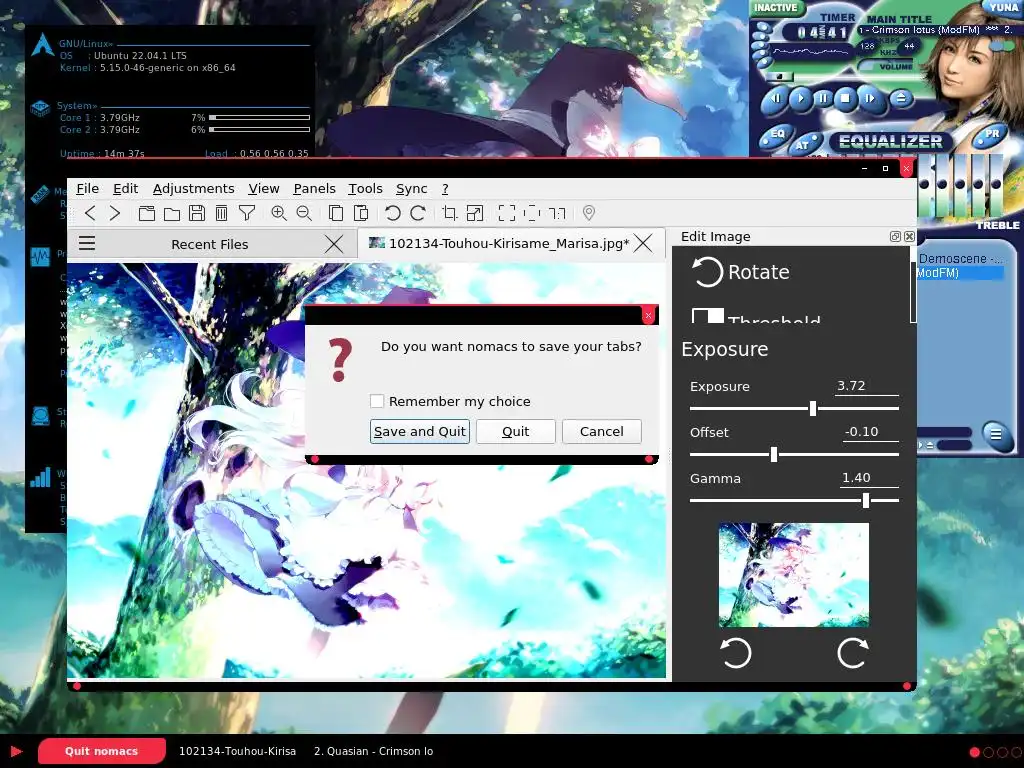The image size is (1024, 768).
Task: Enable Remember my choice checkbox
Action: (x=377, y=401)
